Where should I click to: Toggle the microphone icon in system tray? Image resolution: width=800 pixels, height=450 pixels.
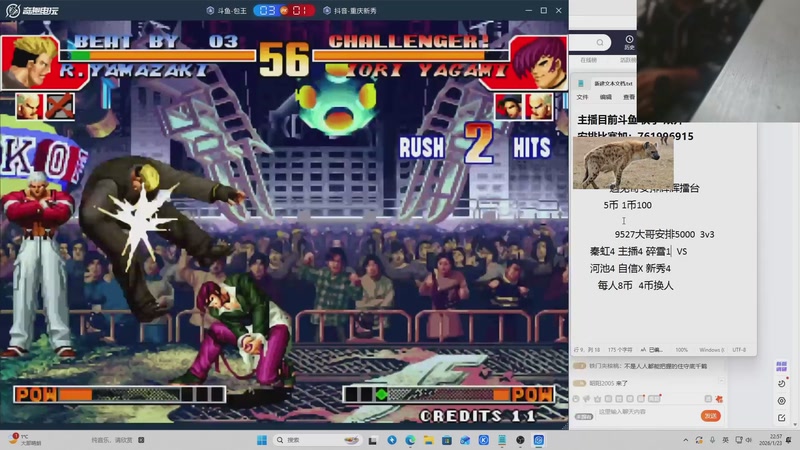[x=712, y=440]
